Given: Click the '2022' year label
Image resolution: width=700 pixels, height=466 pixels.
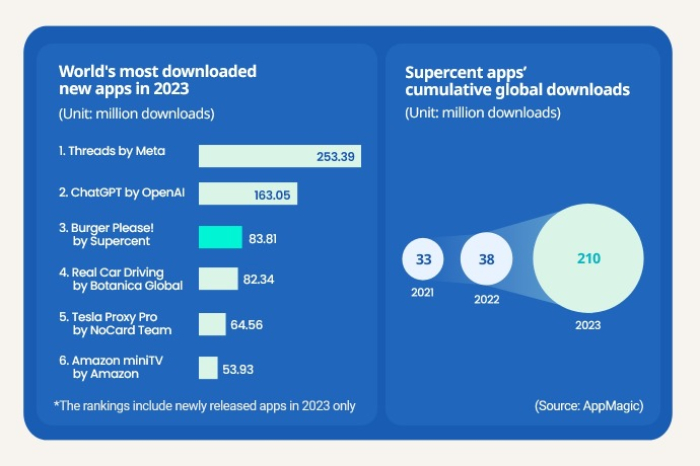Looking at the screenshot, I should click(x=487, y=300).
